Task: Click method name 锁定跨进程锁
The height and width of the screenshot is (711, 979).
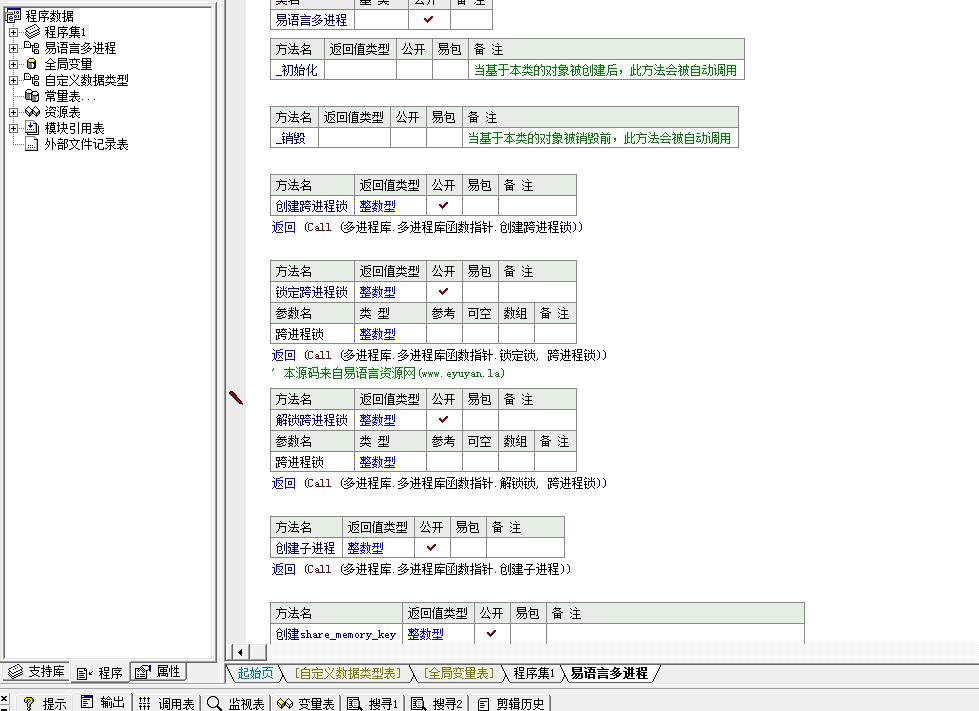Action: (x=312, y=292)
